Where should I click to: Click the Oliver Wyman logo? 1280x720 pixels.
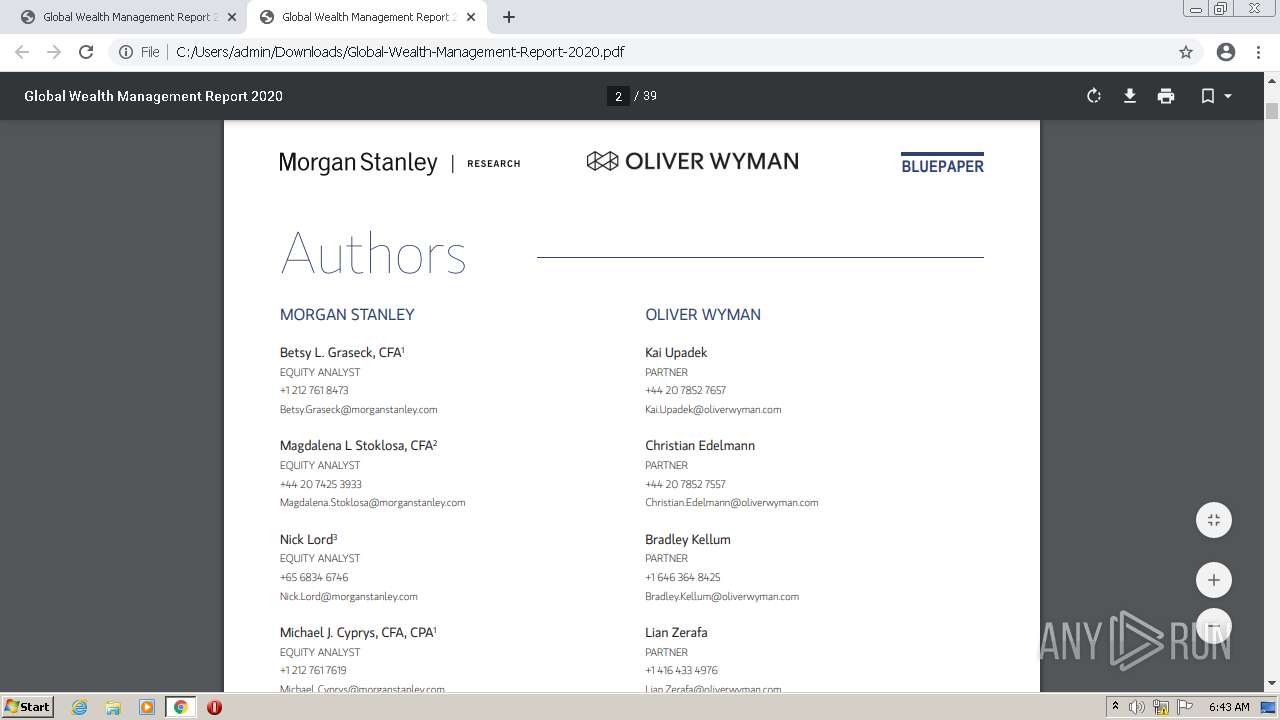click(x=692, y=161)
